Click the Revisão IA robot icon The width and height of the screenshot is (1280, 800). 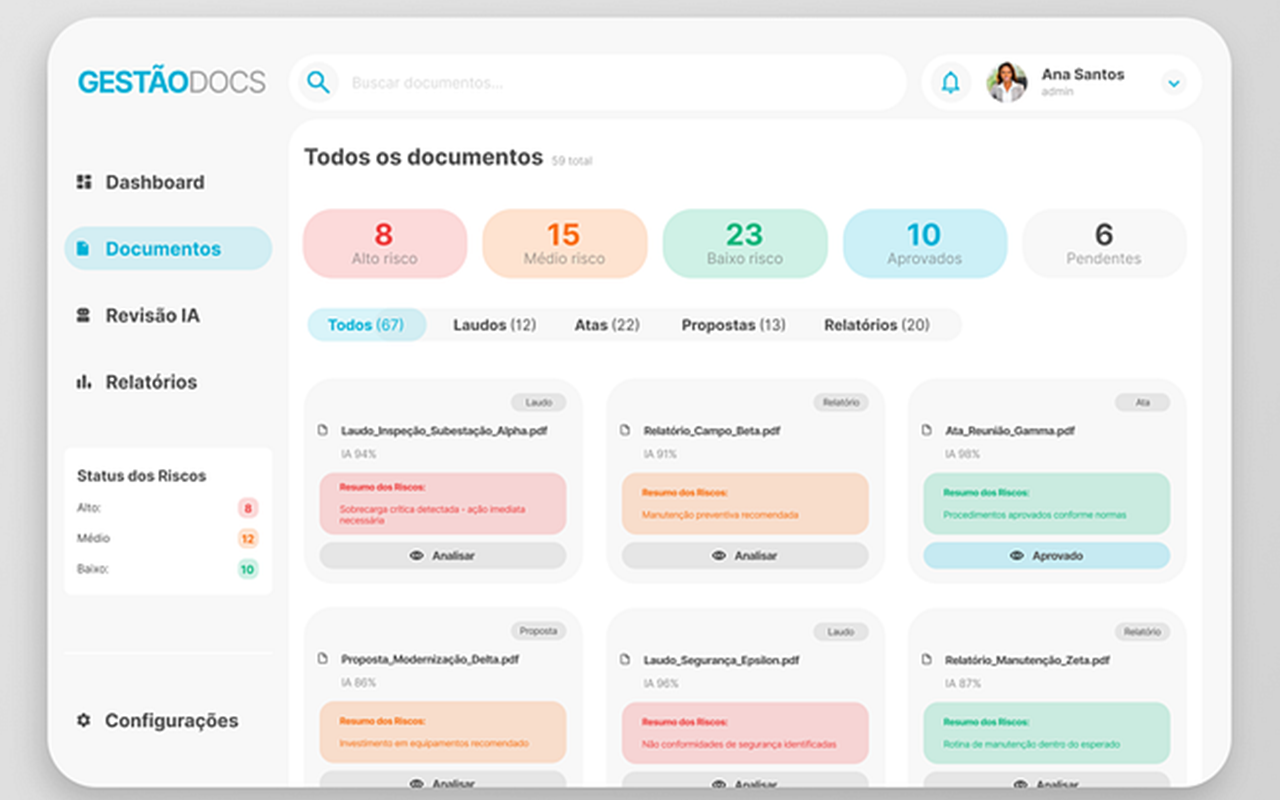(84, 315)
